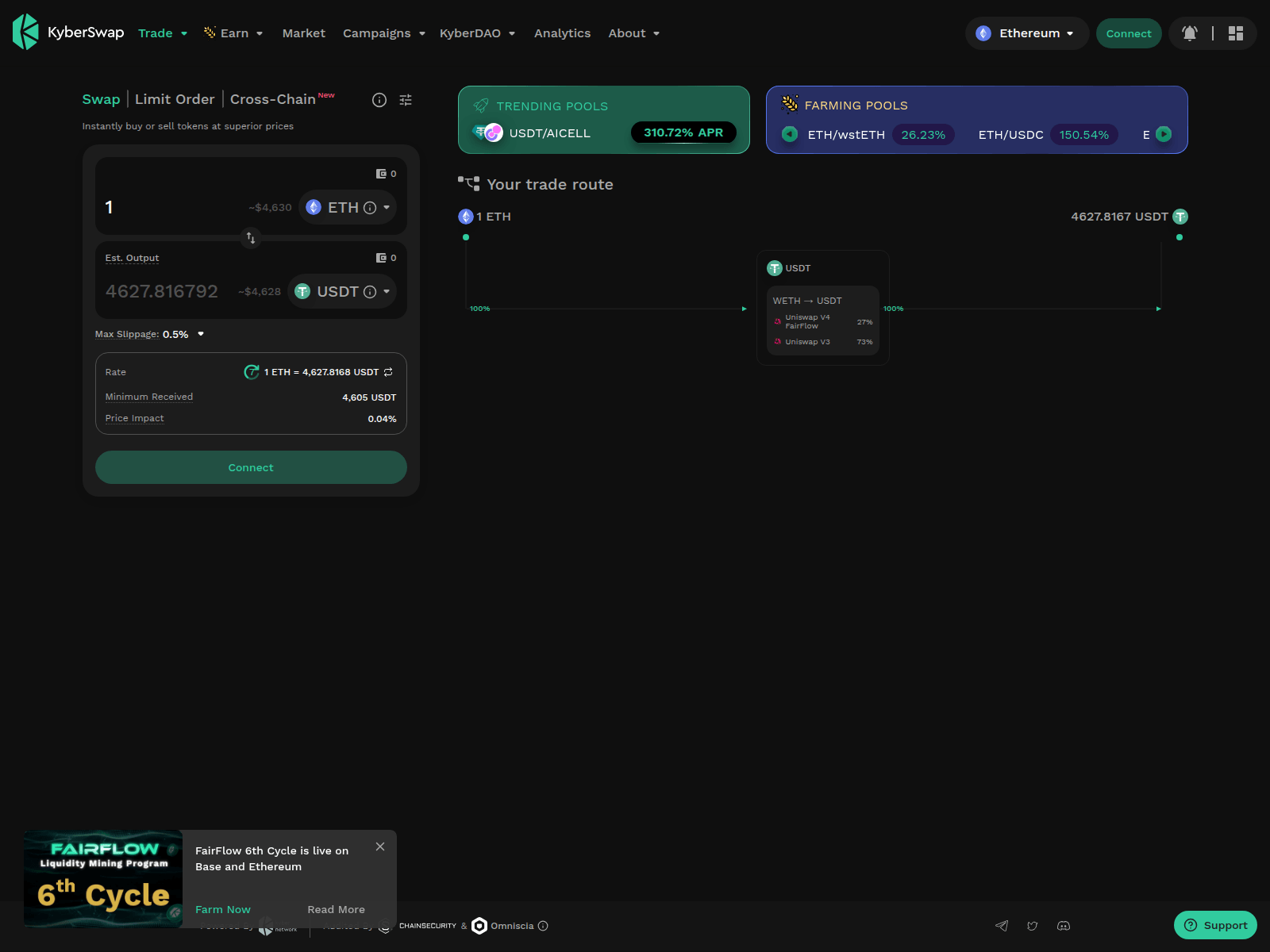1270x952 pixels.
Task: Click the Est. Output label
Action: pos(132,258)
